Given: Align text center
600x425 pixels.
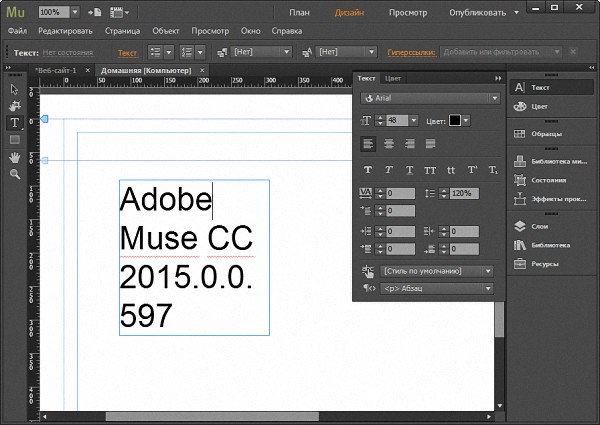Looking at the screenshot, I should 389,144.
